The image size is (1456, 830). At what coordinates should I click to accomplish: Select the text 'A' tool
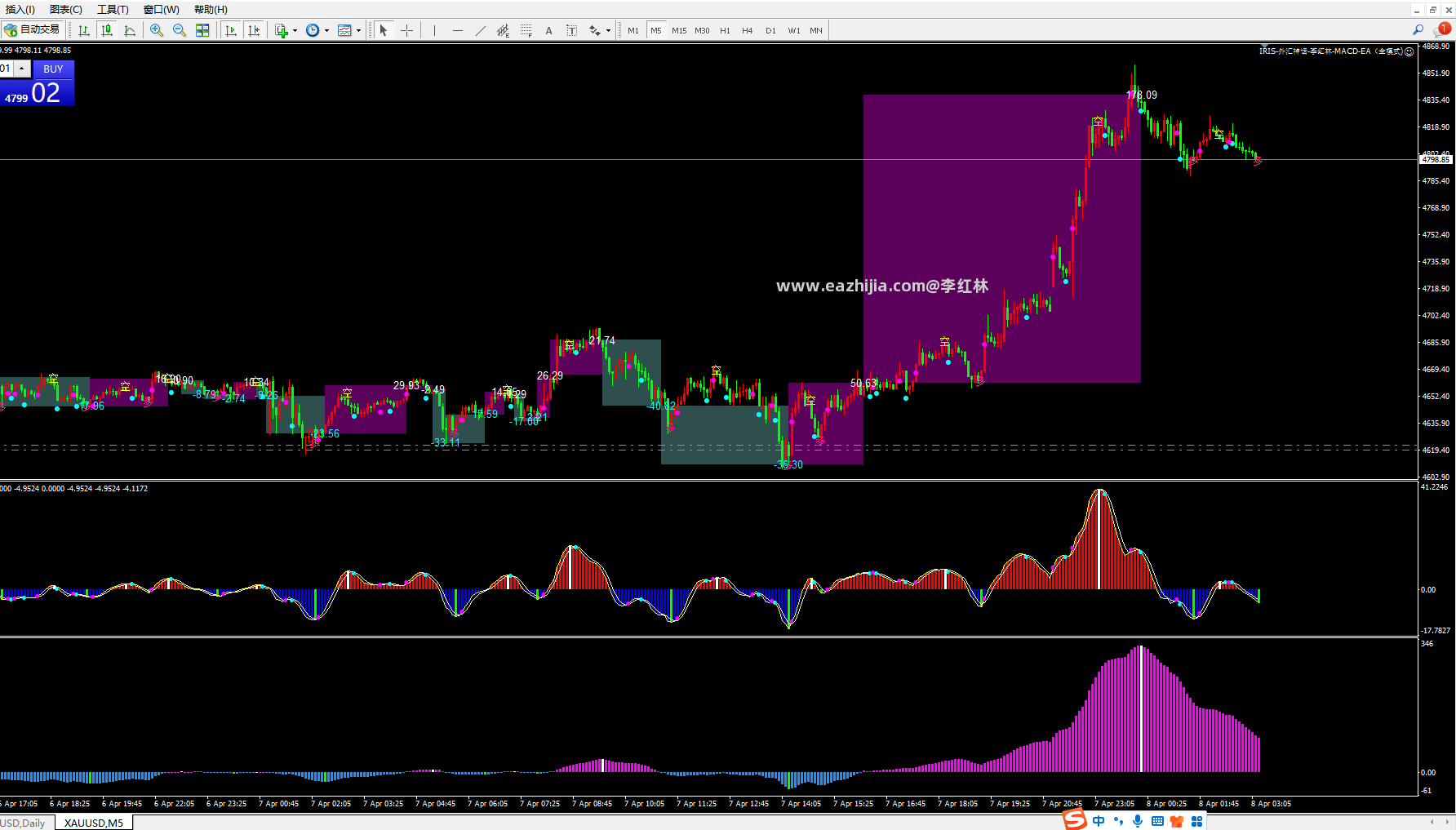tap(548, 30)
